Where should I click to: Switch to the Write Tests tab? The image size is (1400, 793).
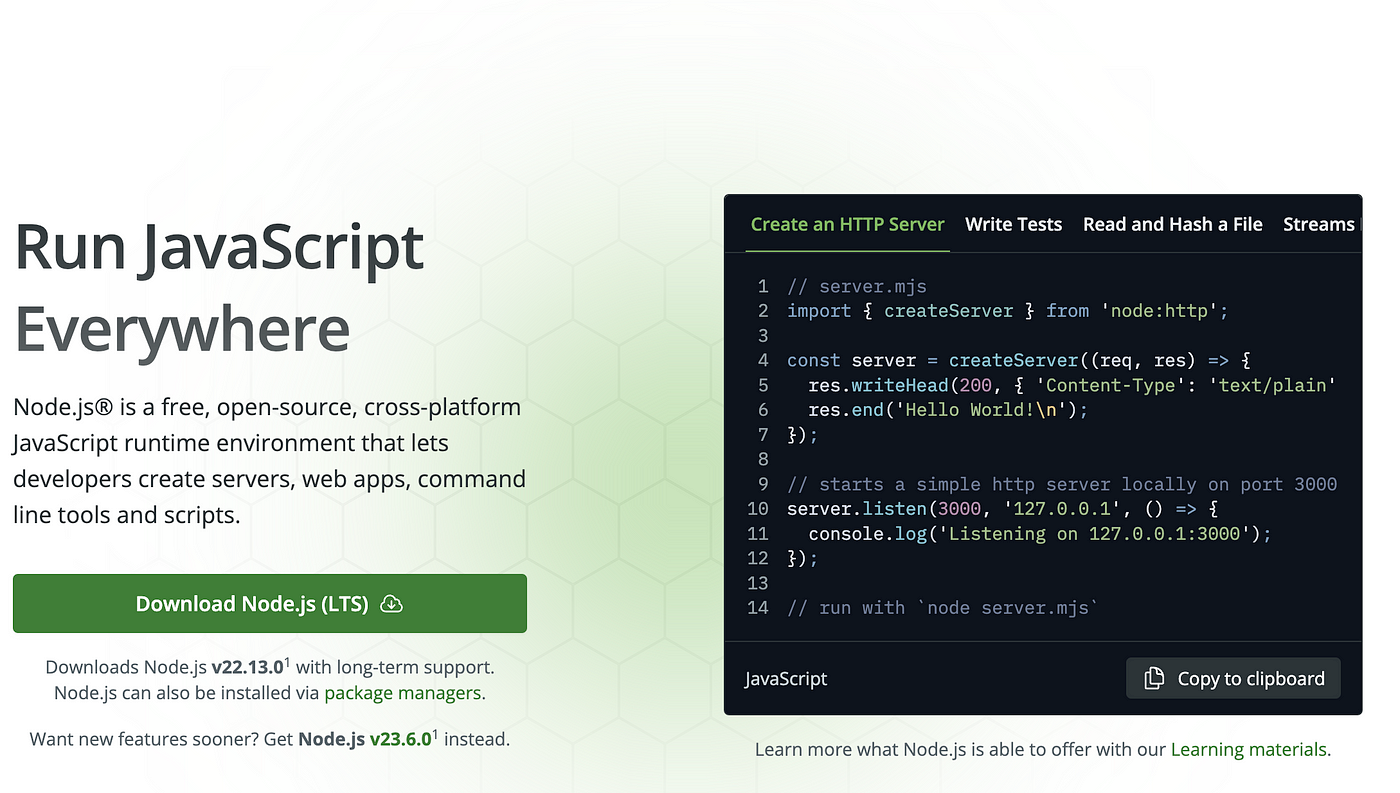(1013, 224)
